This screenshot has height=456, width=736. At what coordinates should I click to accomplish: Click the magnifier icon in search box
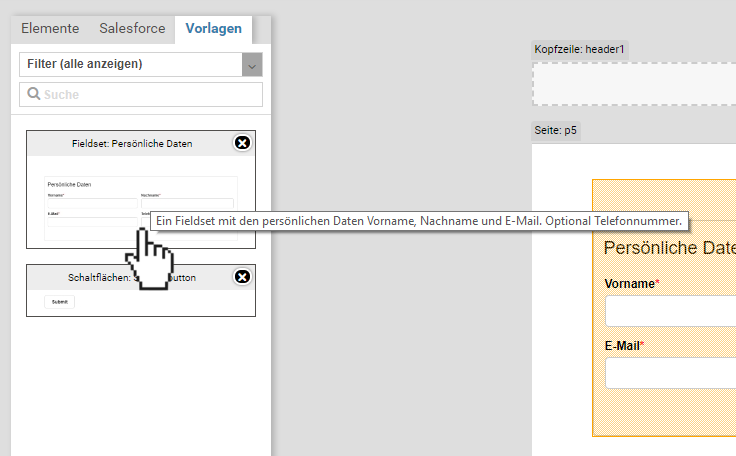point(33,94)
